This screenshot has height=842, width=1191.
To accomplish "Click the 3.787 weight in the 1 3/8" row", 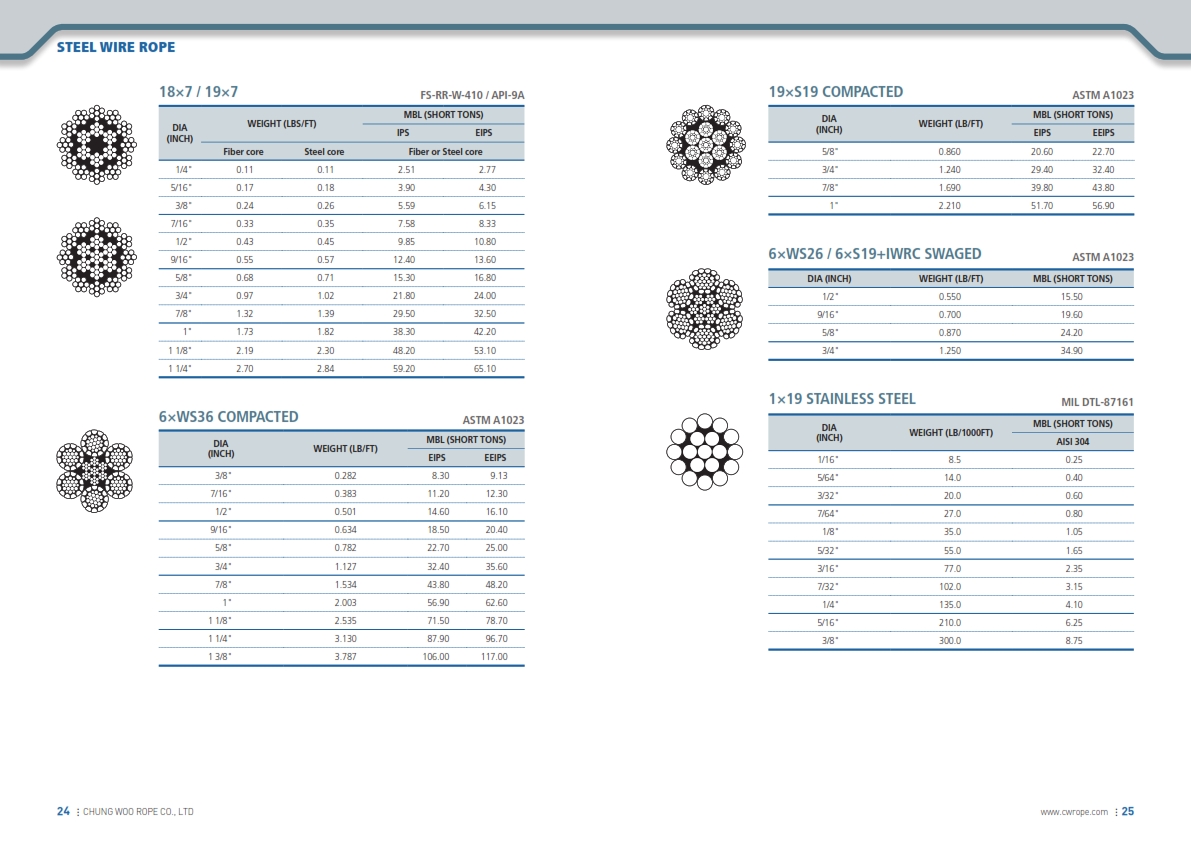I will tap(346, 657).
